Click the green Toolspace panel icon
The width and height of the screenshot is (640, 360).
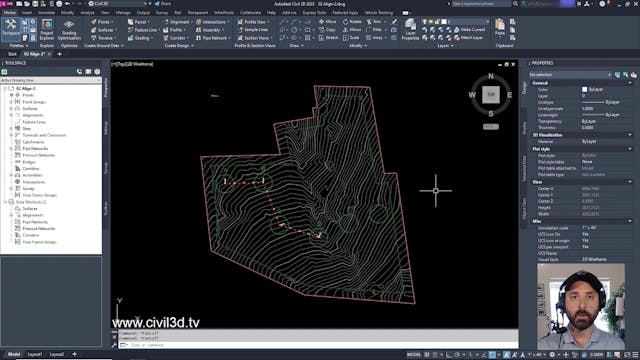(4, 72)
